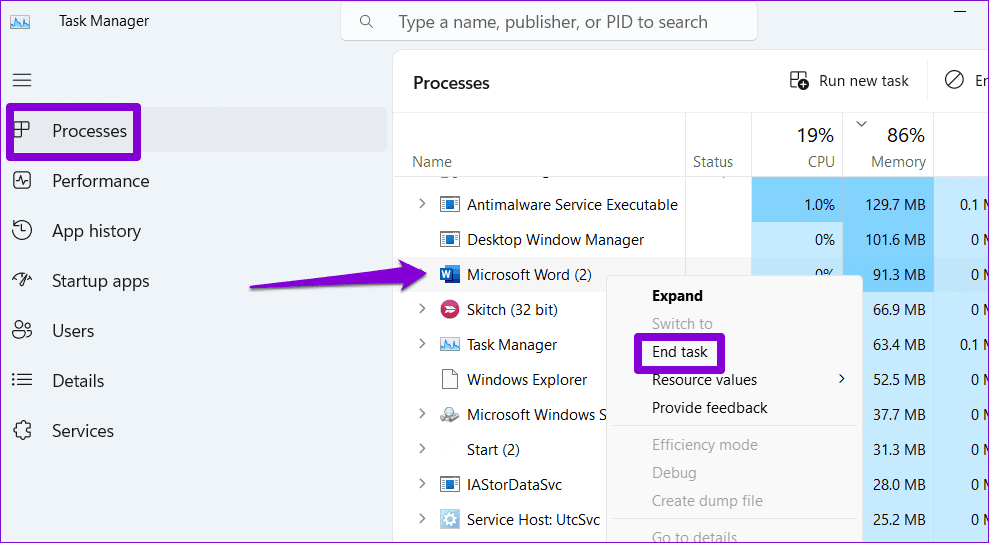Click the Processes page heading

451,83
